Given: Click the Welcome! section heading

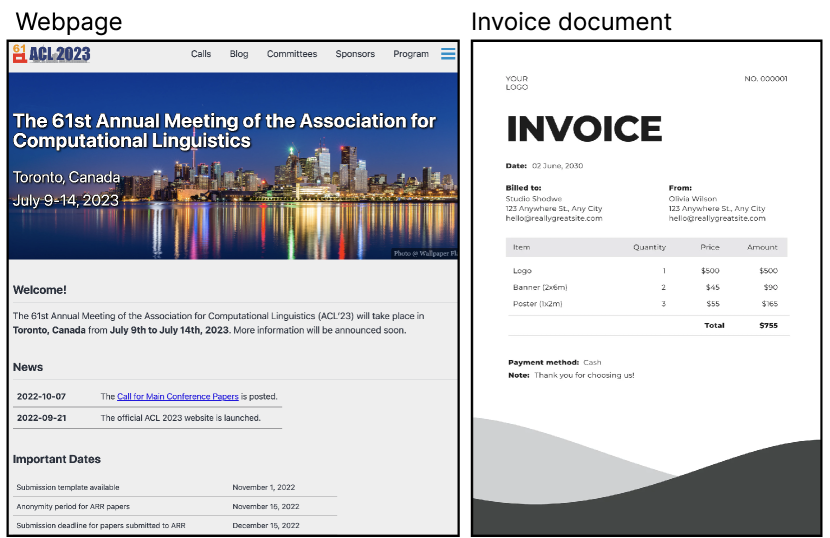Looking at the screenshot, I should tap(40, 290).
